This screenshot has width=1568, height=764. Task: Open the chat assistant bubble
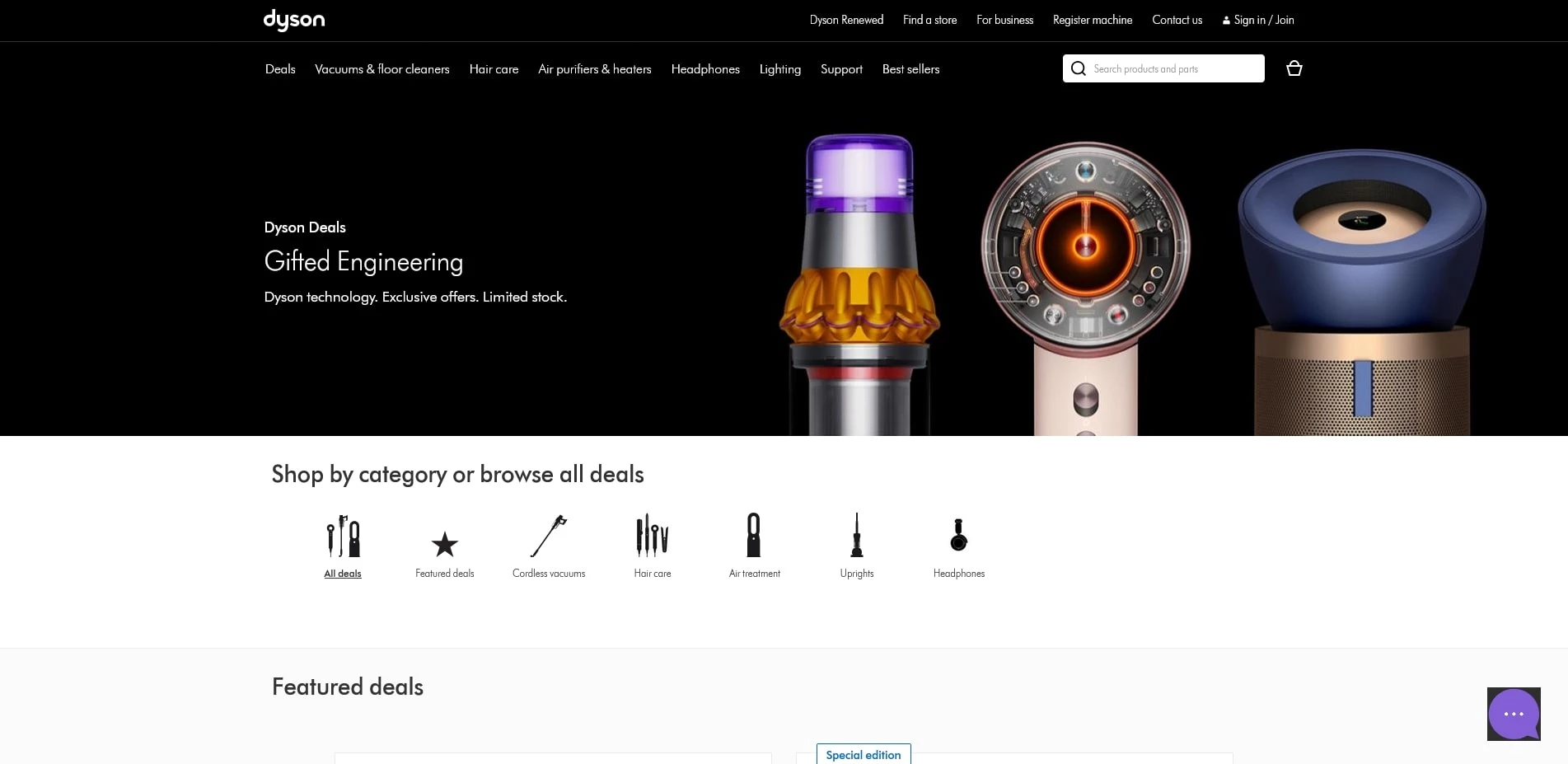[x=1513, y=714]
